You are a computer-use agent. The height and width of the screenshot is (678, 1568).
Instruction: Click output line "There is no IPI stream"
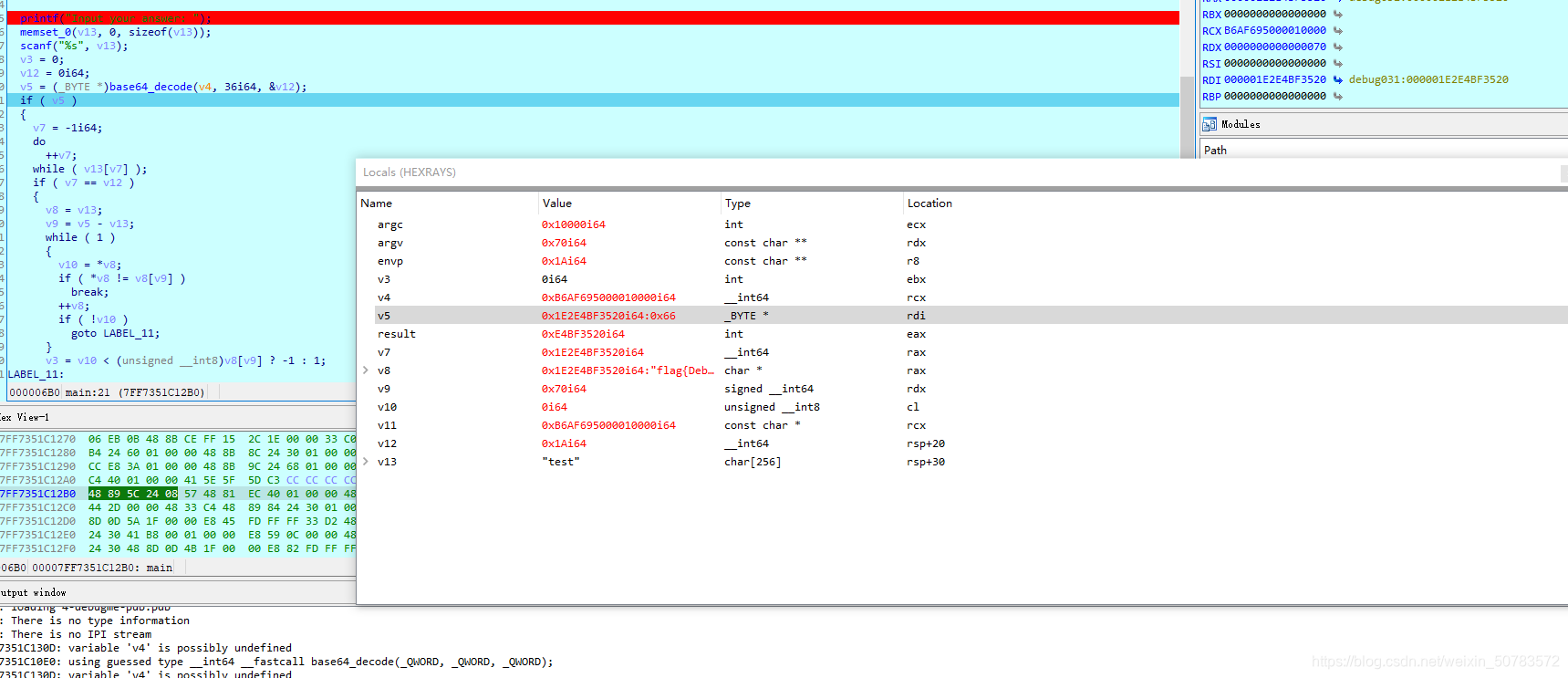(x=81, y=634)
